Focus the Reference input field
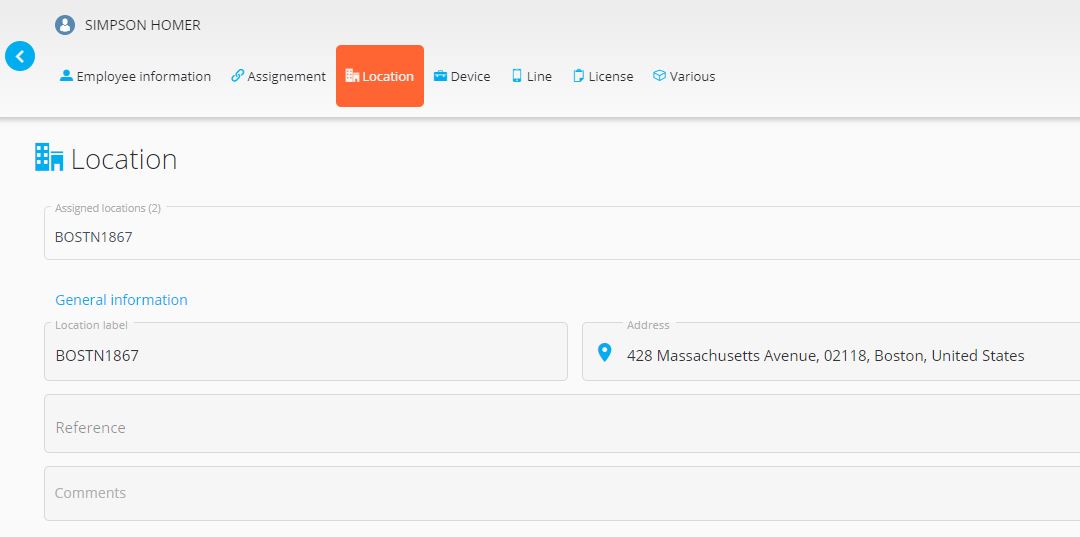The height and width of the screenshot is (537, 1080). coord(562,423)
